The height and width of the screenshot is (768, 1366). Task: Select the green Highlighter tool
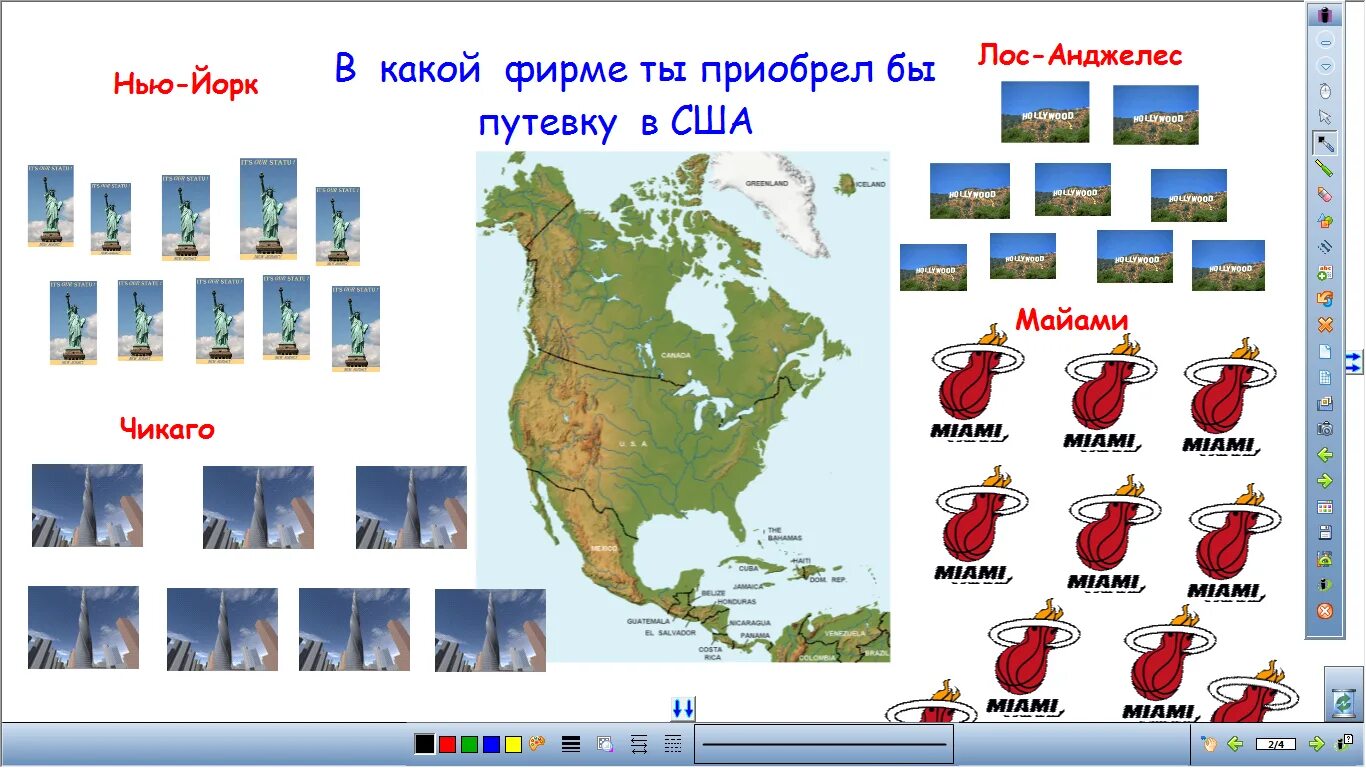pos(1325,169)
